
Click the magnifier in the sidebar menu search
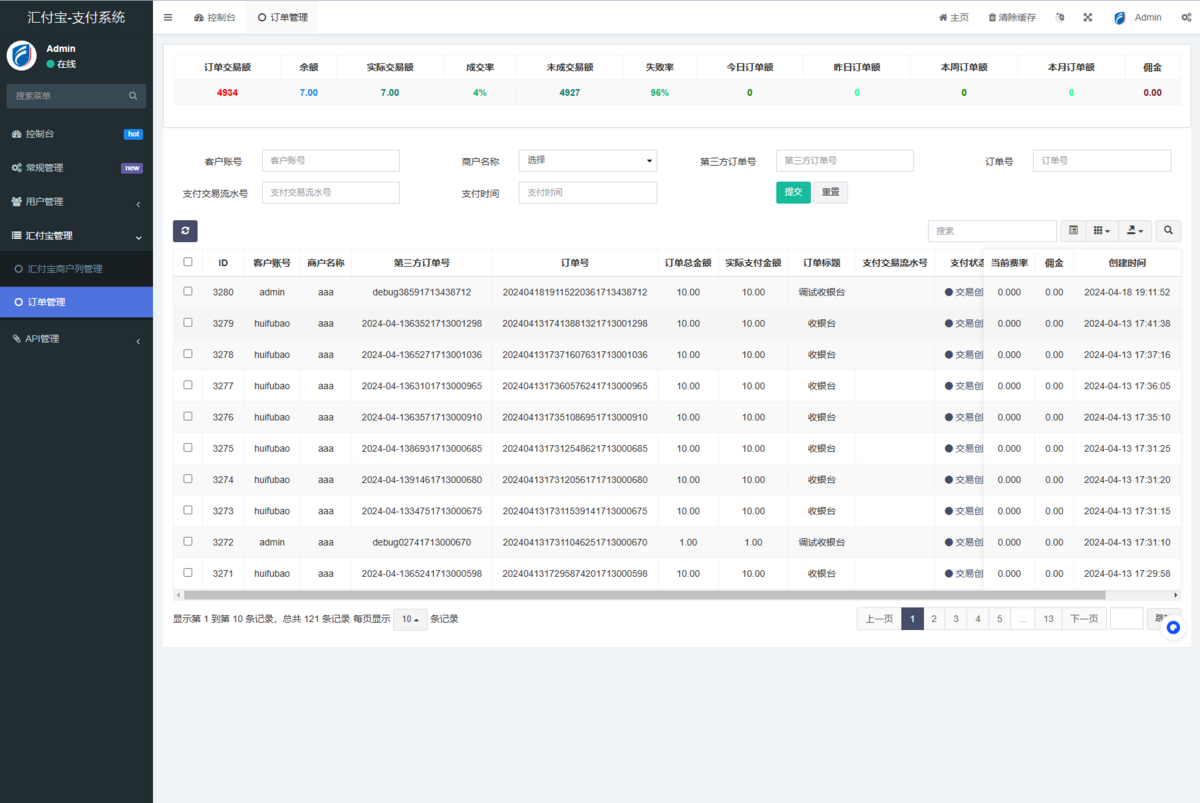(133, 96)
